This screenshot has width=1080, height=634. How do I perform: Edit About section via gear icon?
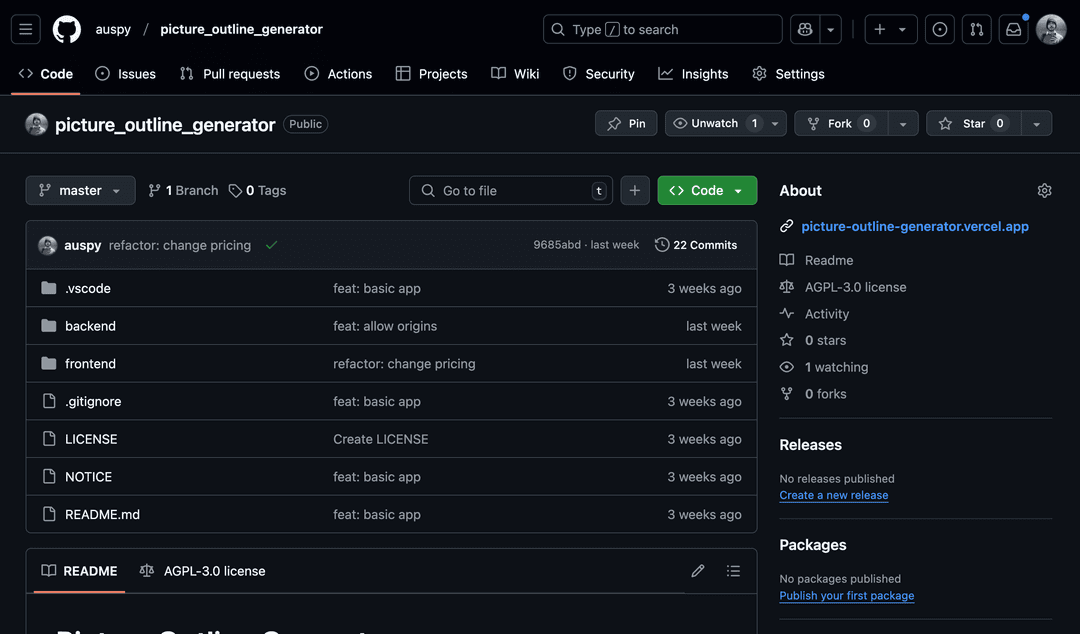[x=1044, y=191]
